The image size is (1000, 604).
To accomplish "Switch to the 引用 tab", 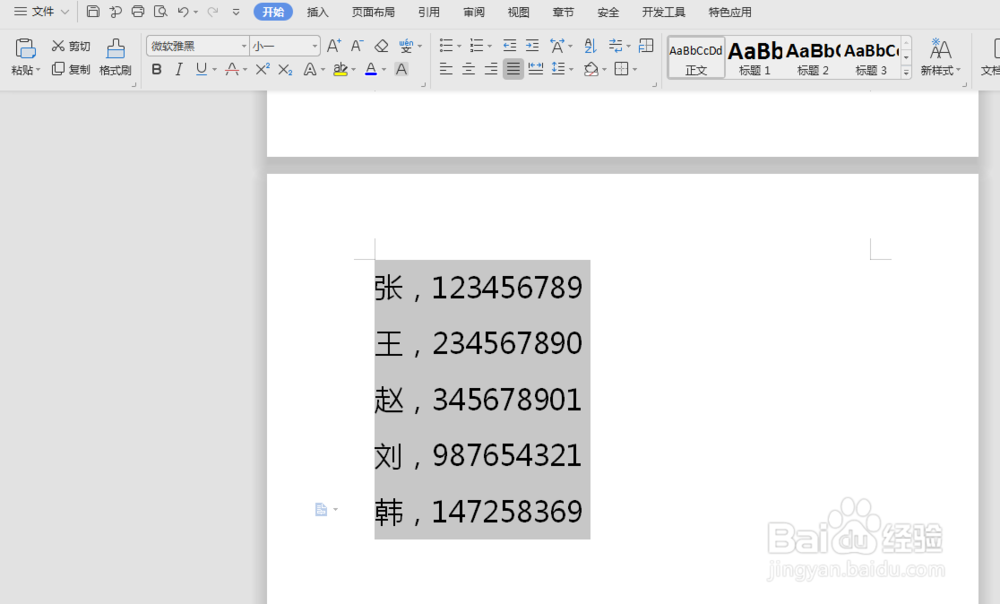I will tap(429, 12).
